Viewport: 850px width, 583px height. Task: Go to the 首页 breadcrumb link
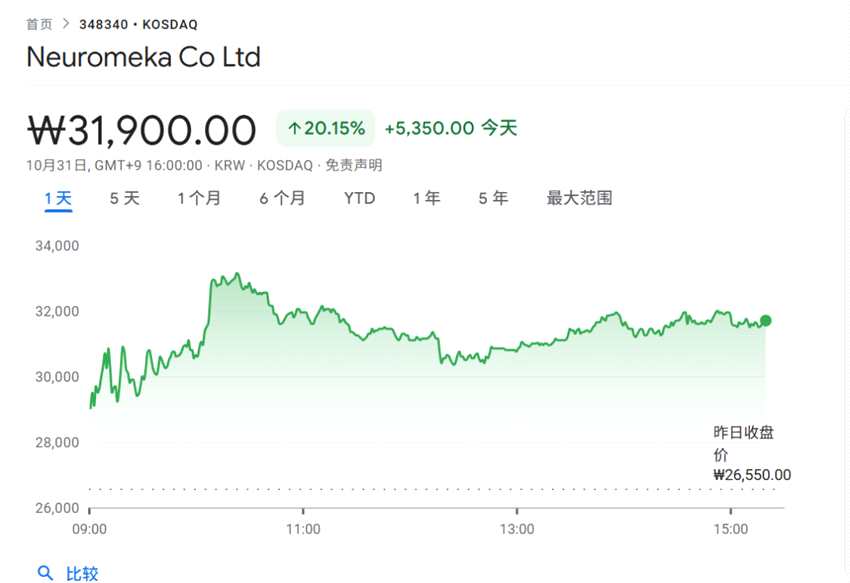39,24
